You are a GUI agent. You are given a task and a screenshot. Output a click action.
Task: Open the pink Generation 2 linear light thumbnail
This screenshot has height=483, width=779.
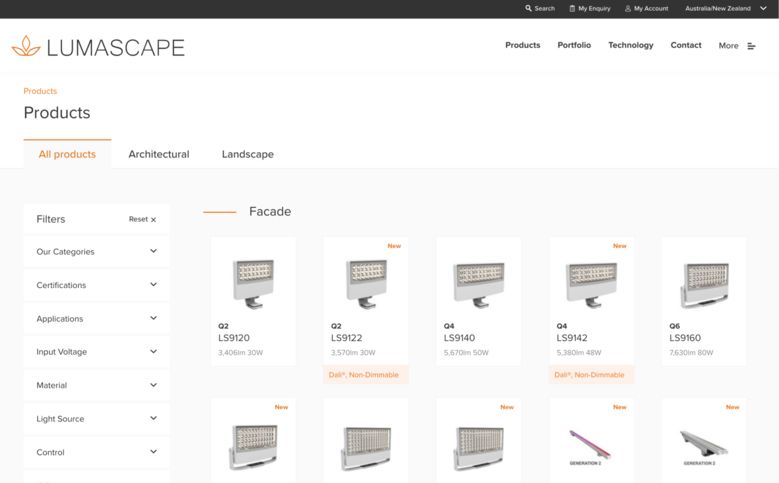point(590,446)
